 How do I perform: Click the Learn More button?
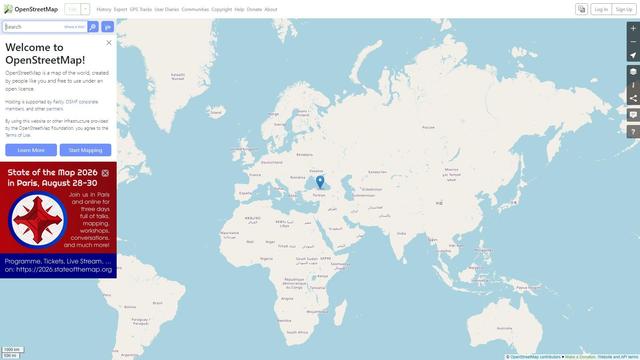click(x=31, y=150)
